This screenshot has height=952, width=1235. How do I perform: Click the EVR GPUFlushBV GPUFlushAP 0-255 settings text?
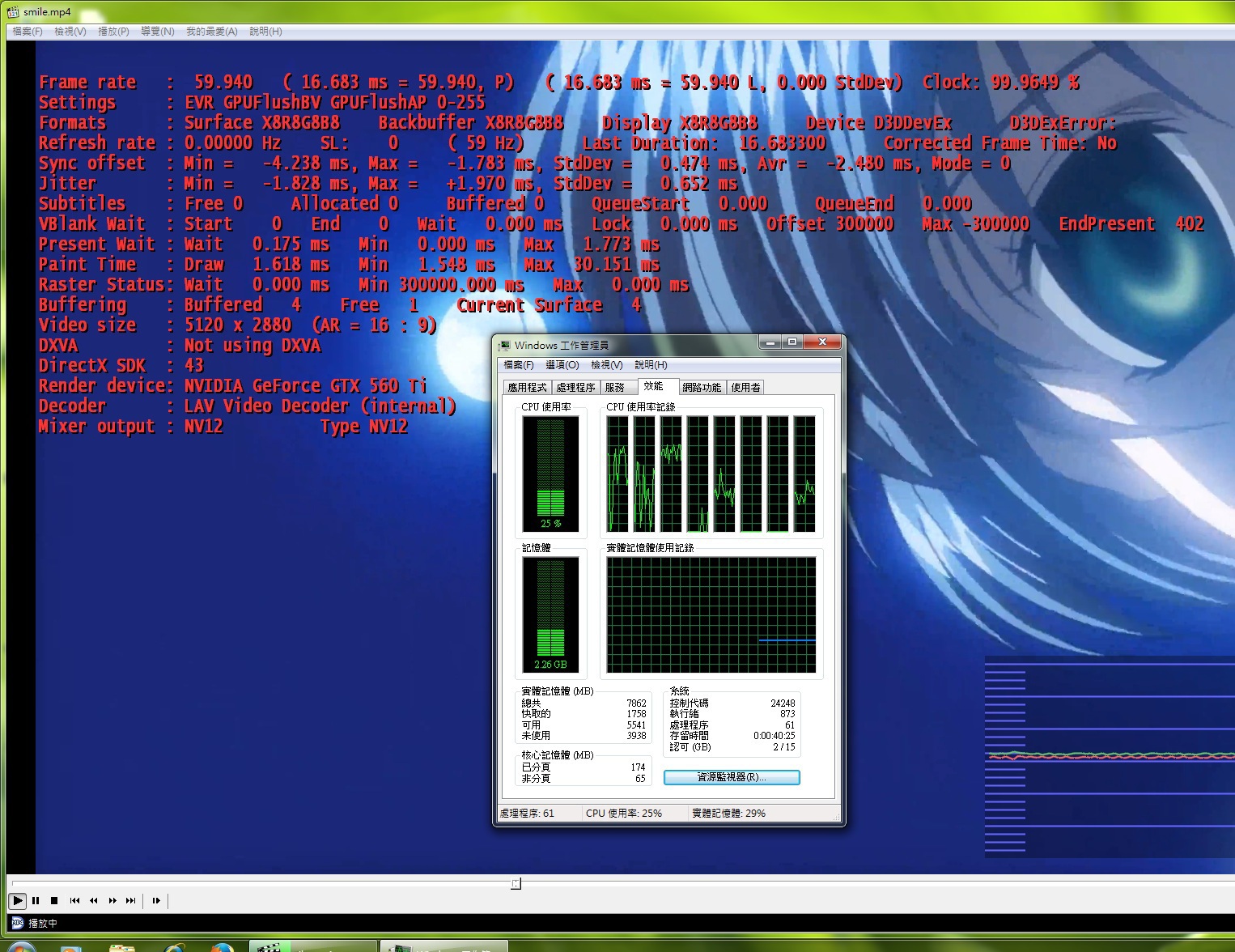click(335, 102)
